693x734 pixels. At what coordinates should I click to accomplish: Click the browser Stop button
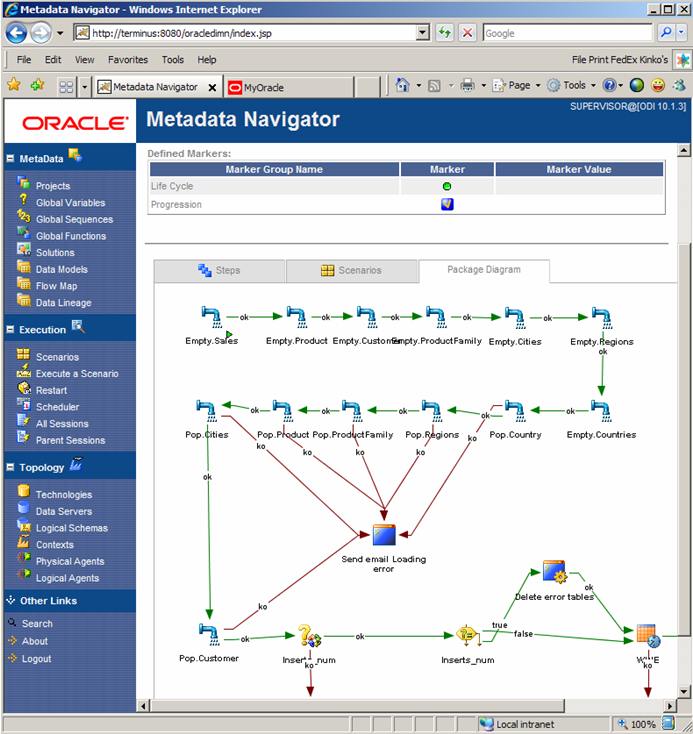click(x=467, y=33)
